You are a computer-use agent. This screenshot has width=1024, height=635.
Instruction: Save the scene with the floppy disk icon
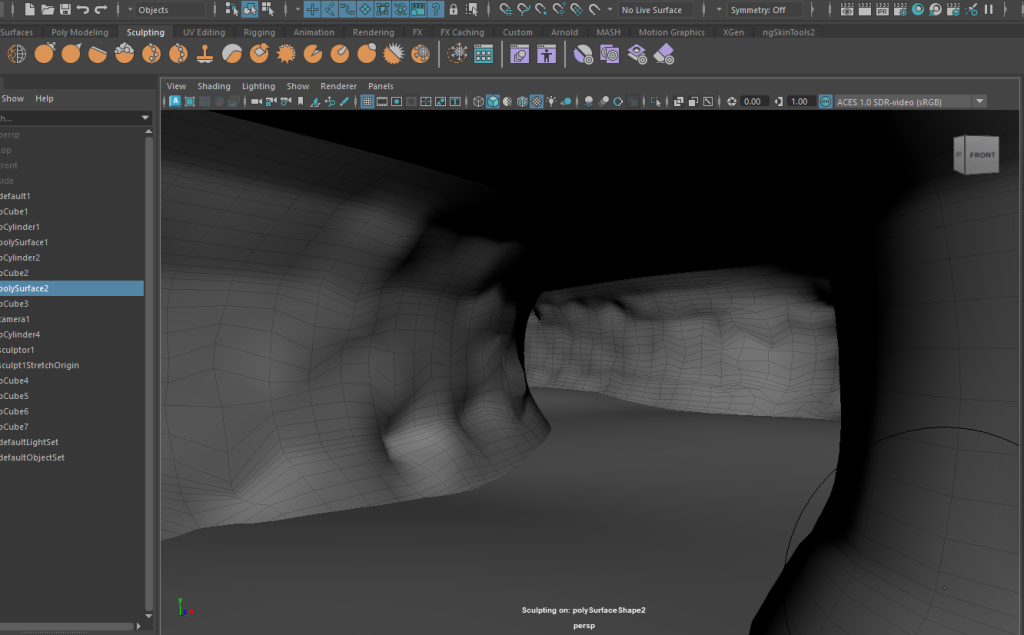click(65, 9)
